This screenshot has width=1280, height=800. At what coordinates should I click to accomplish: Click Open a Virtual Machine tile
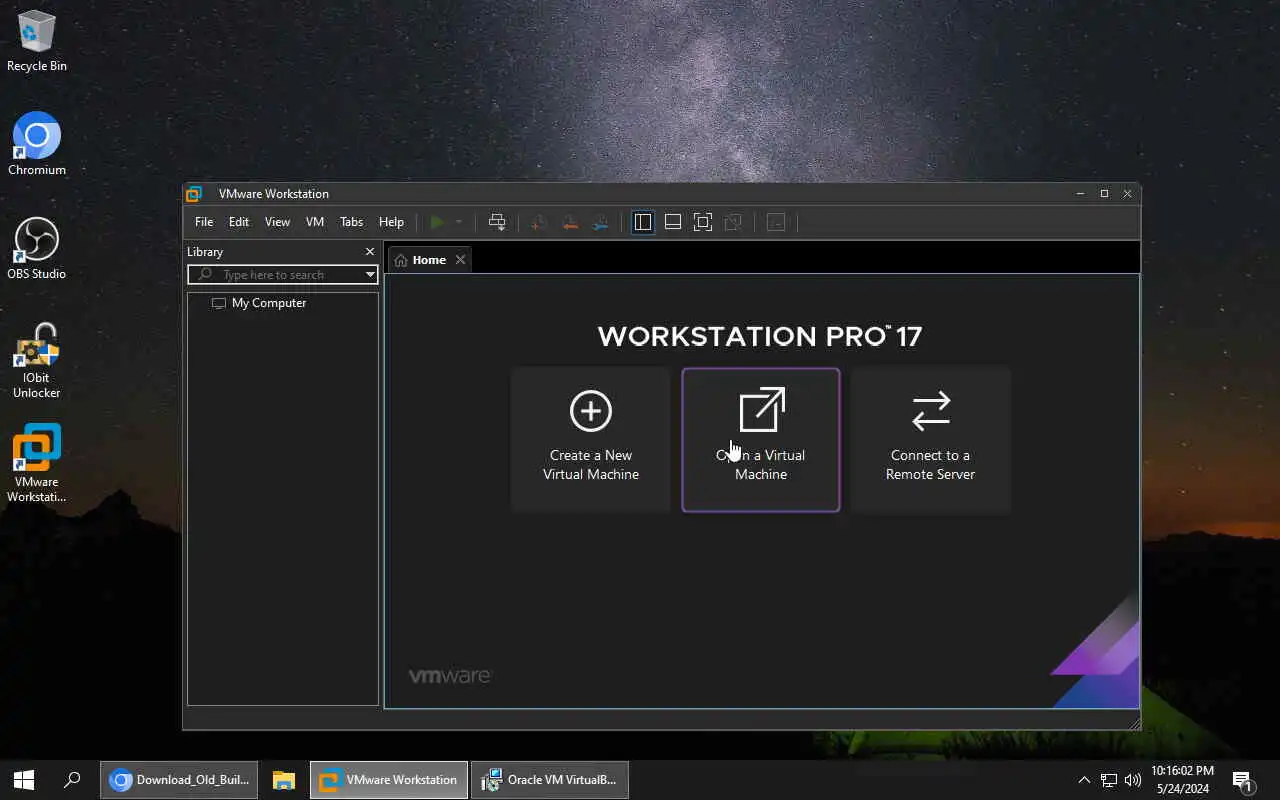[761, 440]
